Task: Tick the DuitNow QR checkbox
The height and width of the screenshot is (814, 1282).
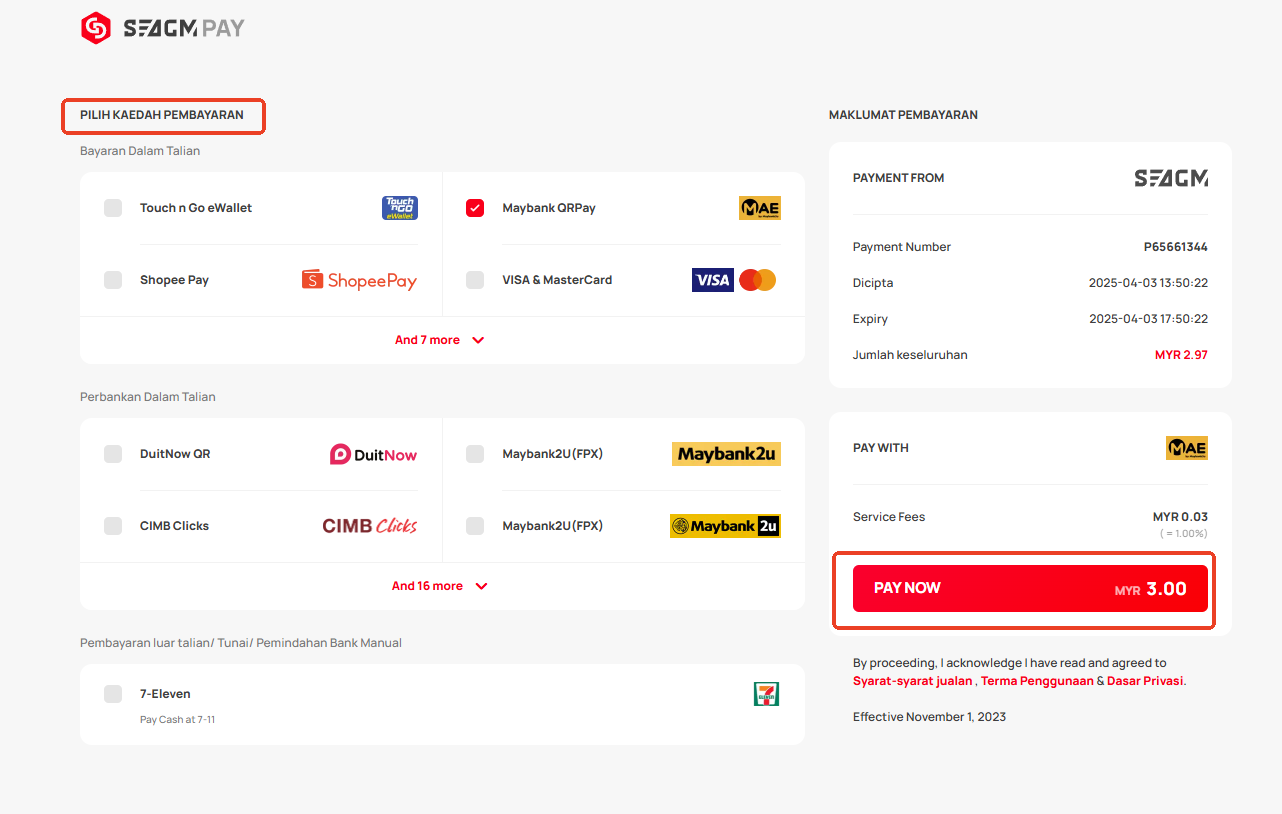Action: pos(113,454)
